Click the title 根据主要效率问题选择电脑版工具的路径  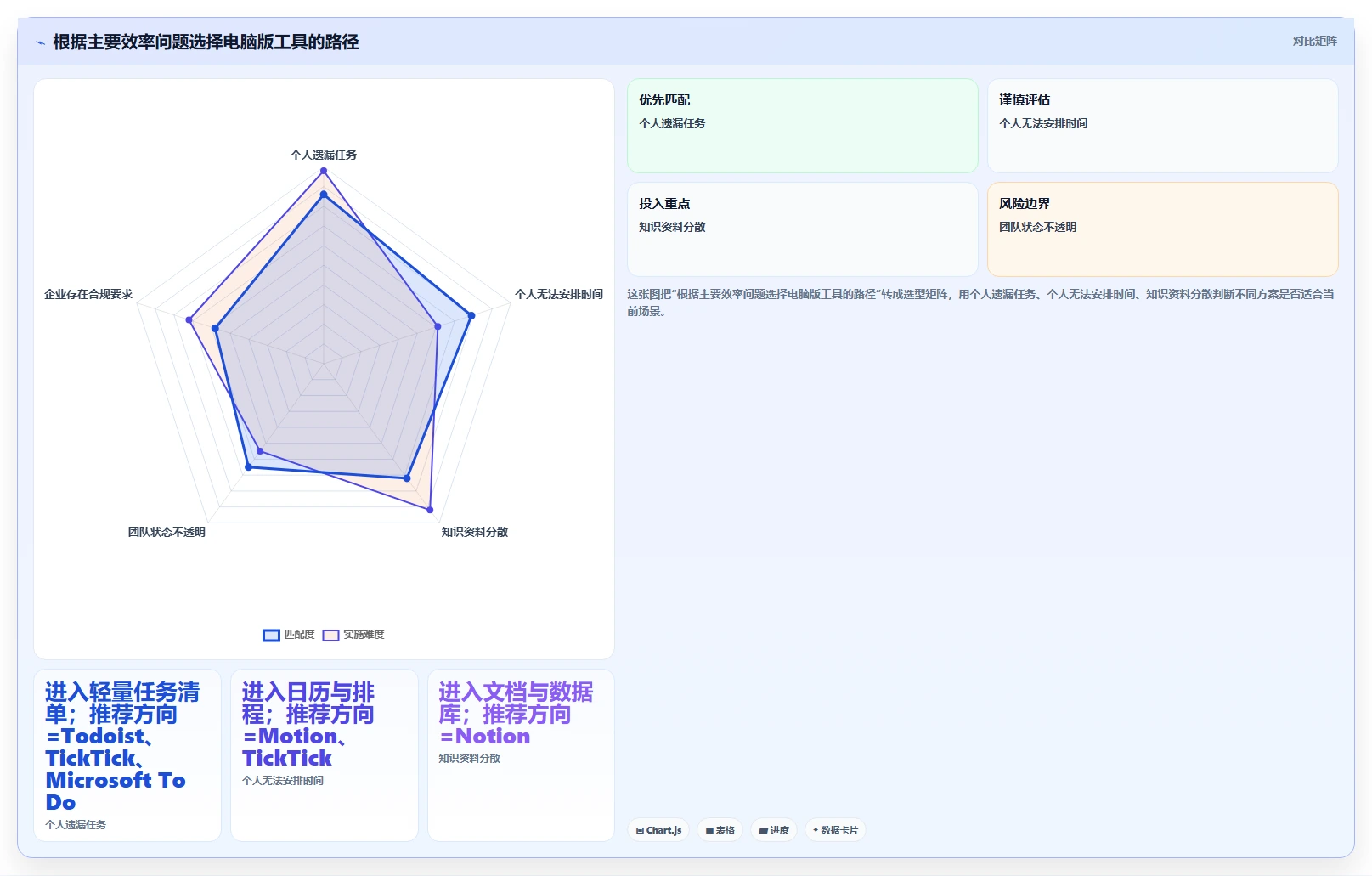pyautogui.click(x=206, y=42)
